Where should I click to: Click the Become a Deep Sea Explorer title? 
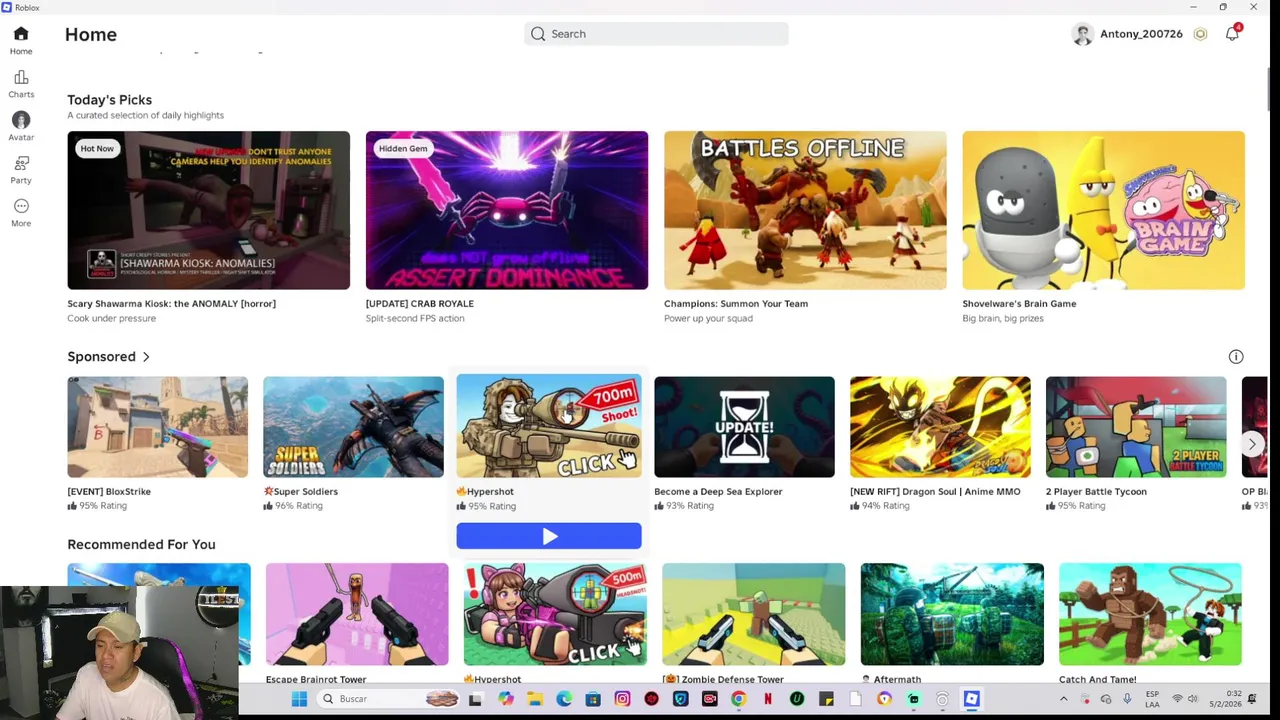[718, 492]
